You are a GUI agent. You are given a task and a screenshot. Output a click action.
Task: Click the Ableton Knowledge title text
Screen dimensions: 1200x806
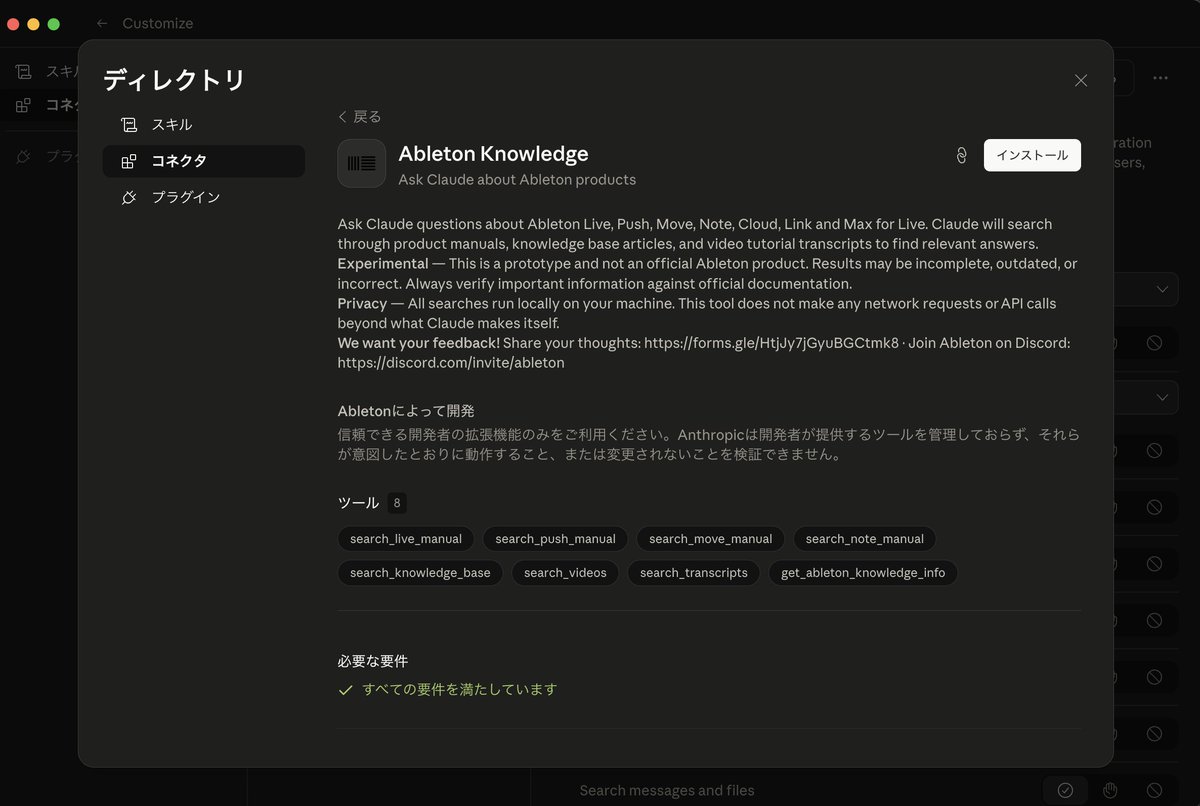tap(493, 153)
